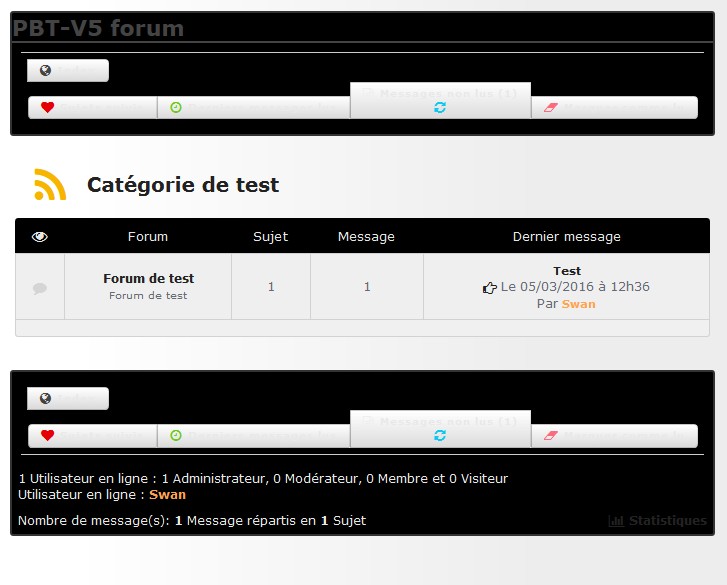Click the blue refresh icon in the header toolbar
The width and height of the screenshot is (727, 585).
(440, 107)
